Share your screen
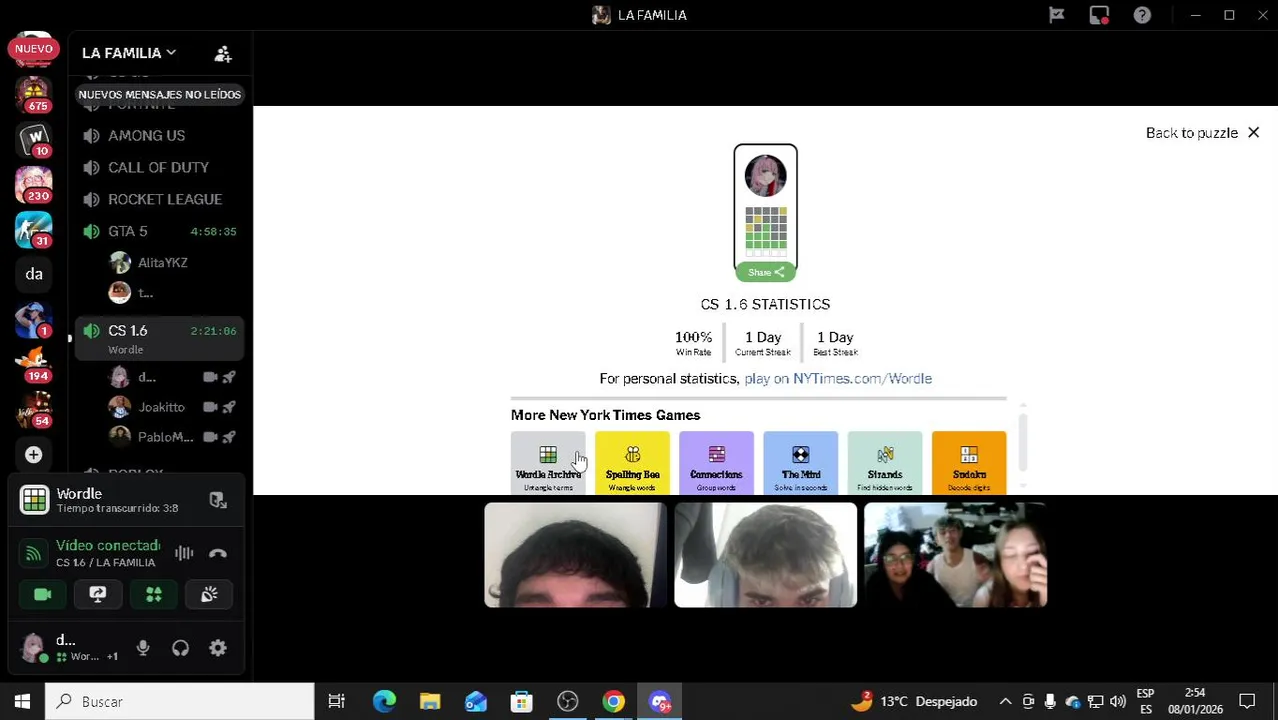 pos(98,594)
